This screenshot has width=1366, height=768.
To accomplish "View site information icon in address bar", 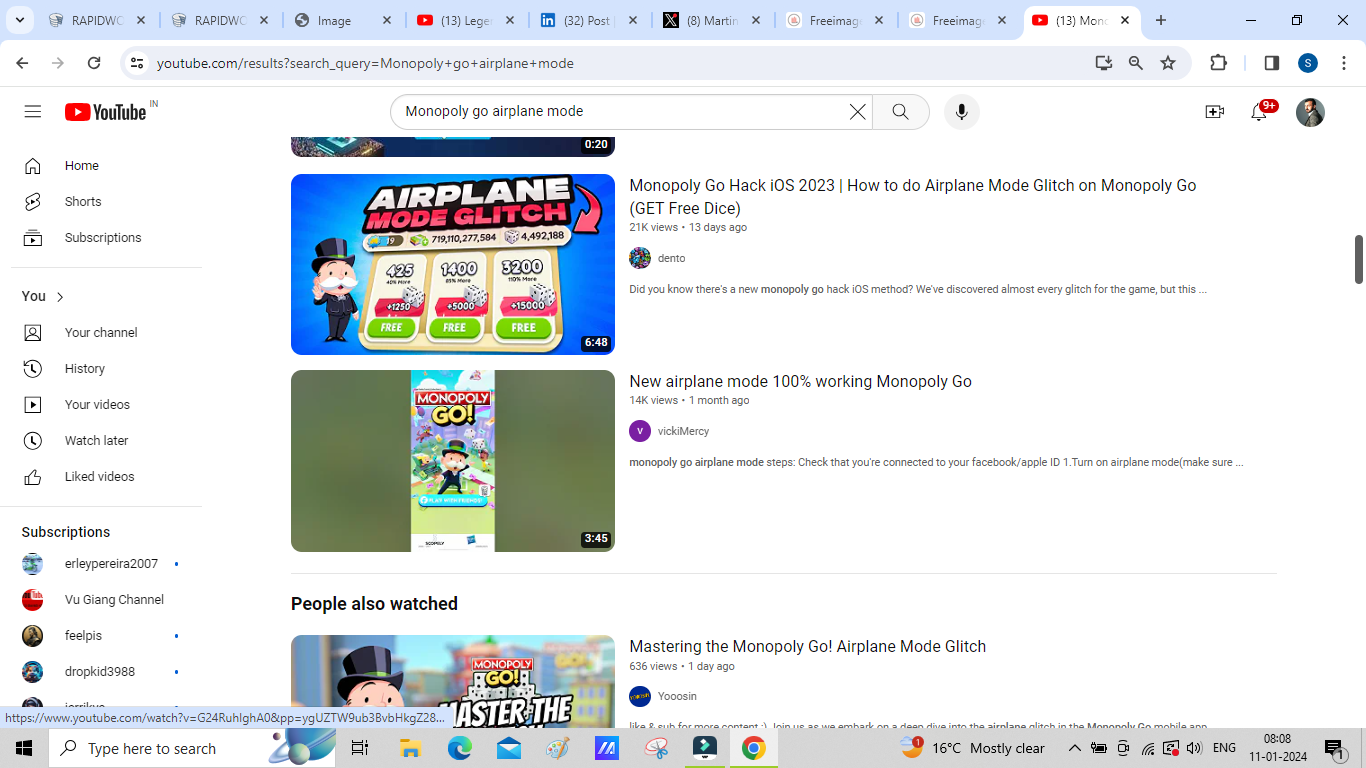I will click(137, 63).
